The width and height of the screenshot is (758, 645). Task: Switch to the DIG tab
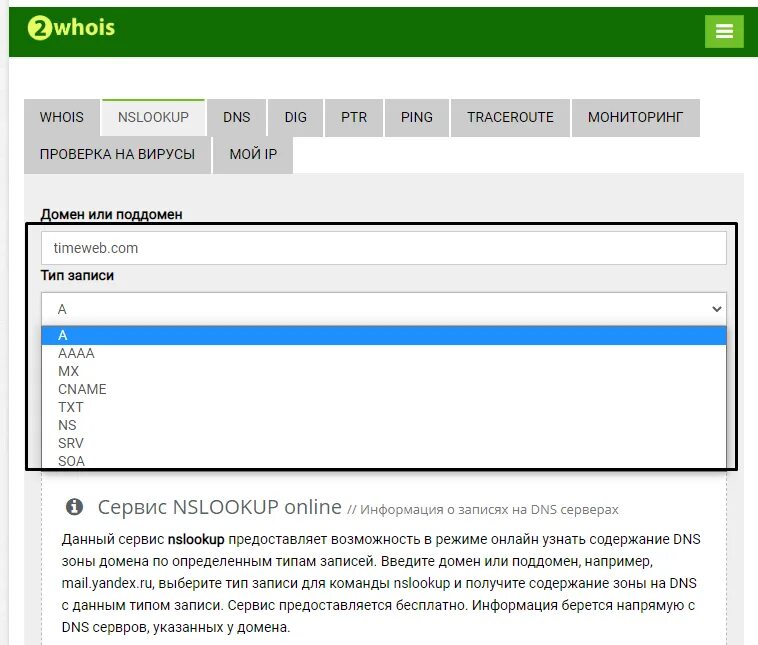[x=295, y=117]
